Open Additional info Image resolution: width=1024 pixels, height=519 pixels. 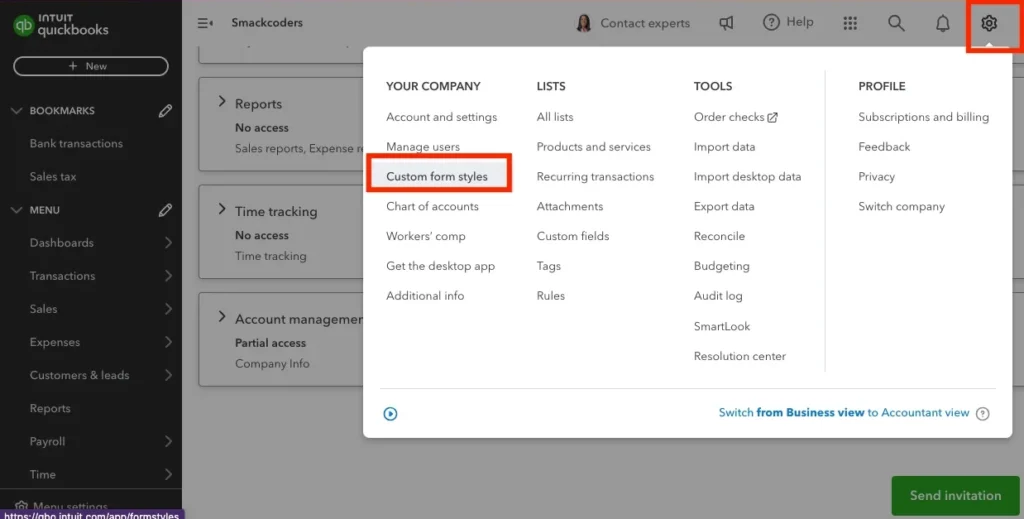click(x=425, y=296)
